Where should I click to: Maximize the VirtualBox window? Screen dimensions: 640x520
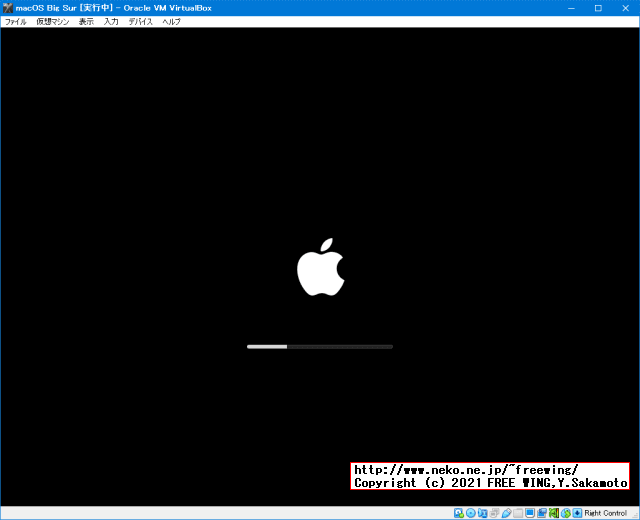pyautogui.click(x=598, y=8)
